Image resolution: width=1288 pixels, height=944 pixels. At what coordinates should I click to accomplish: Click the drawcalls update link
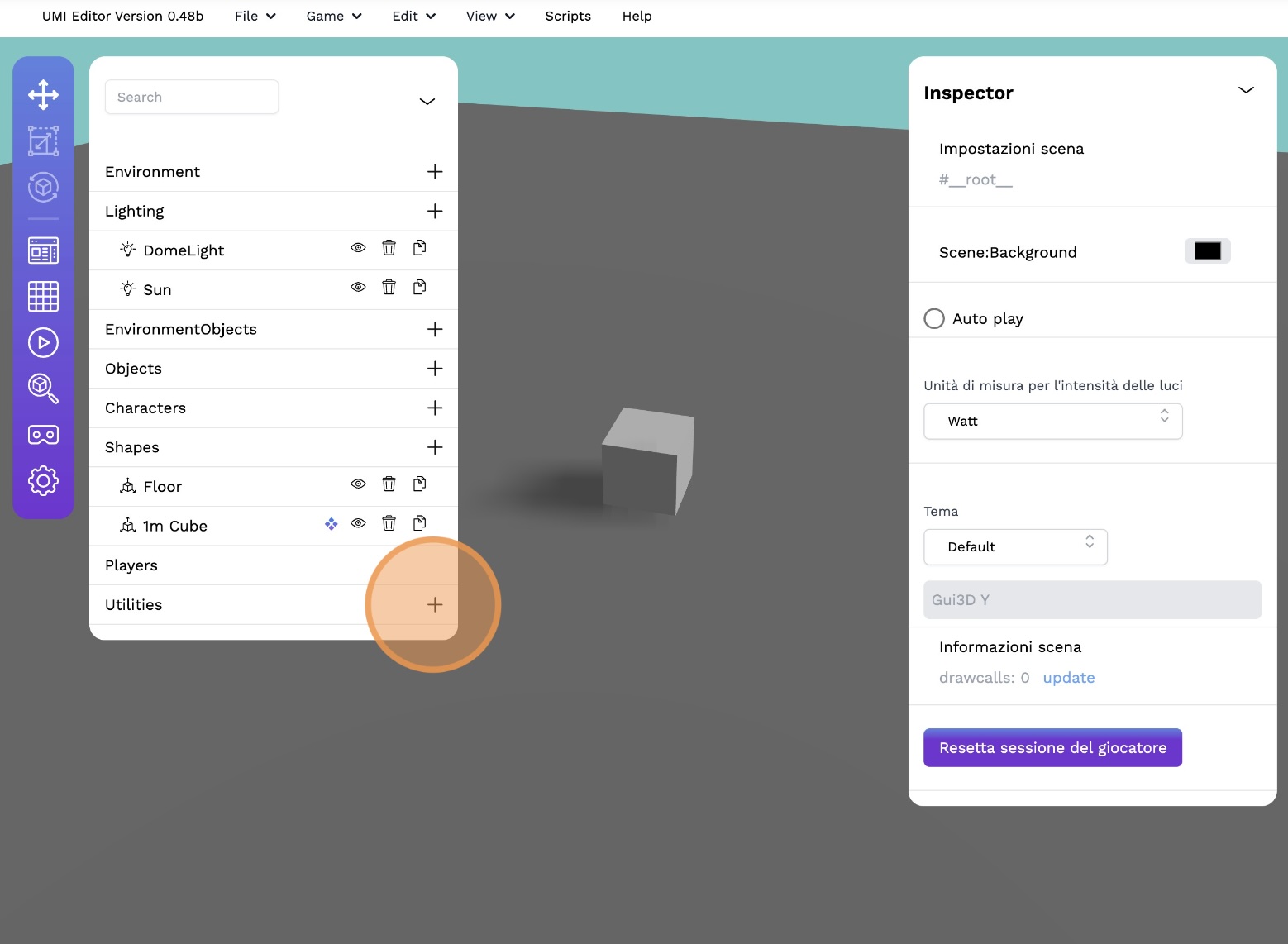[1068, 678]
